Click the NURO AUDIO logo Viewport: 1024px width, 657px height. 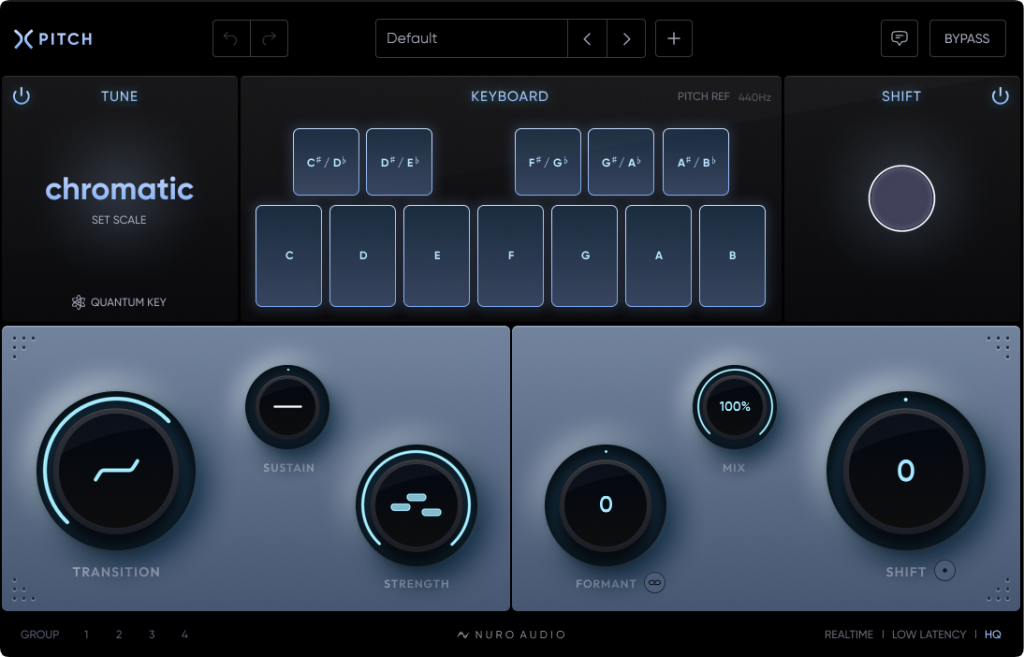pos(511,634)
